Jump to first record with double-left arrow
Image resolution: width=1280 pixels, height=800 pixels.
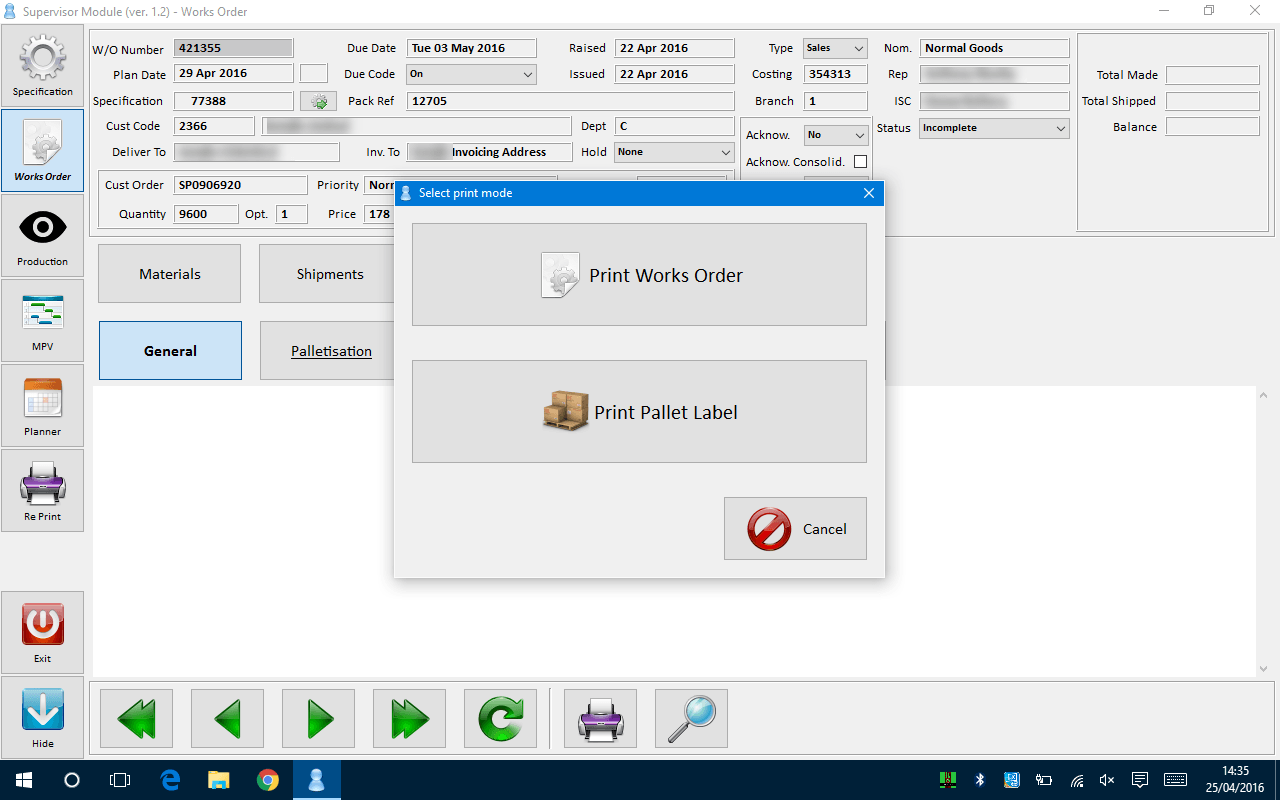pos(136,718)
